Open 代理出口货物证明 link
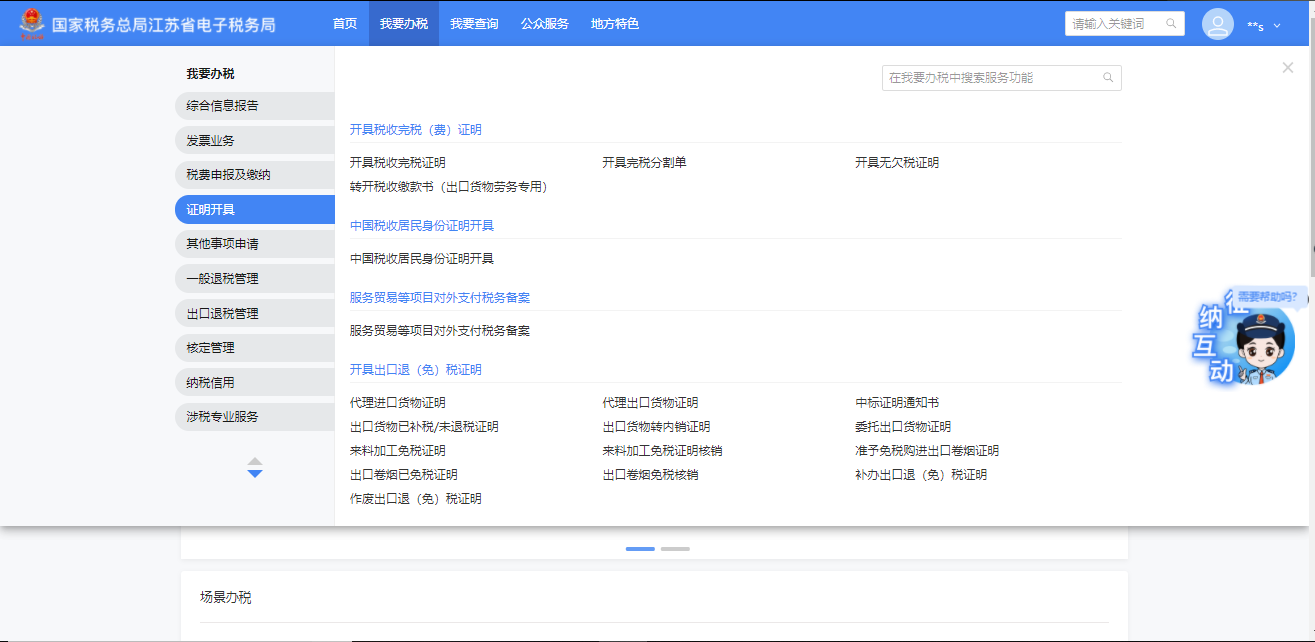 [x=650, y=403]
